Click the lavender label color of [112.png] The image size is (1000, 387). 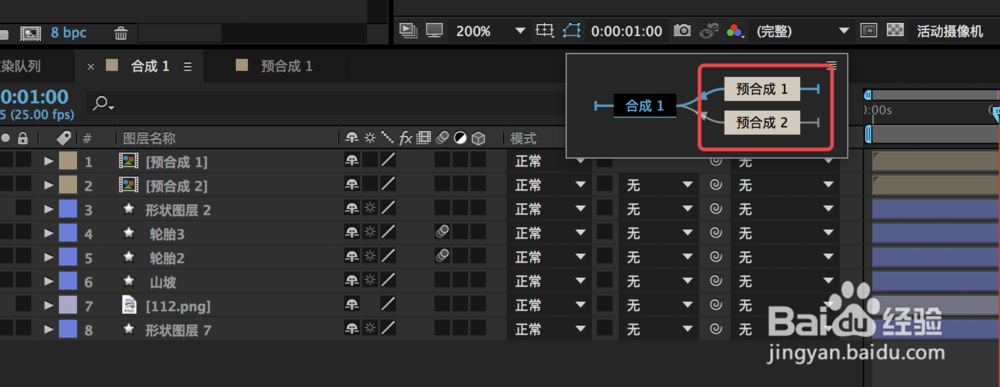tap(68, 305)
